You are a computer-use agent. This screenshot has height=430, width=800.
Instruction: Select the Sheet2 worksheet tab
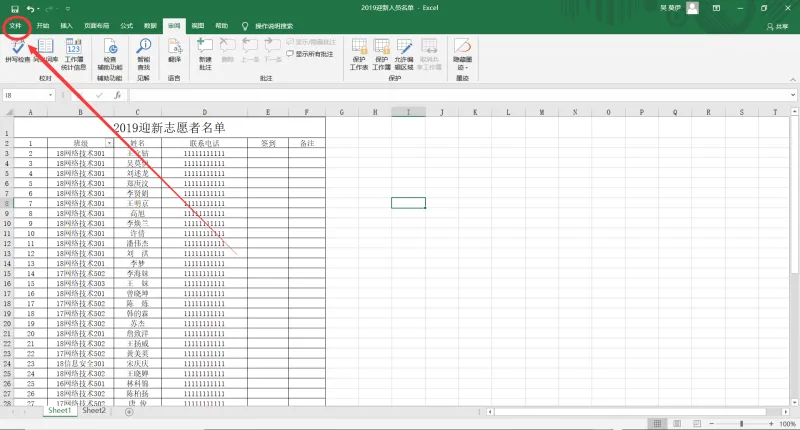coord(94,411)
